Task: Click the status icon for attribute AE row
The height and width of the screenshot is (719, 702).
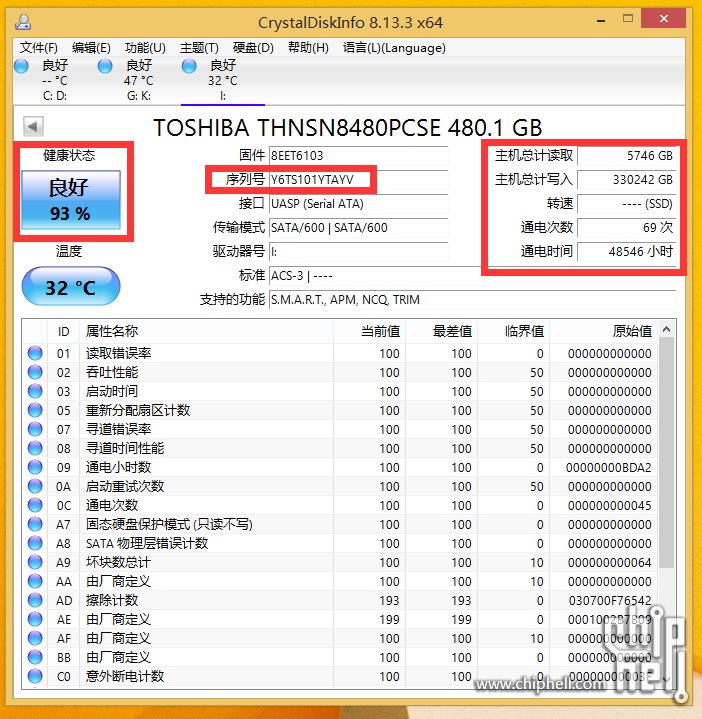Action: click(x=35, y=619)
